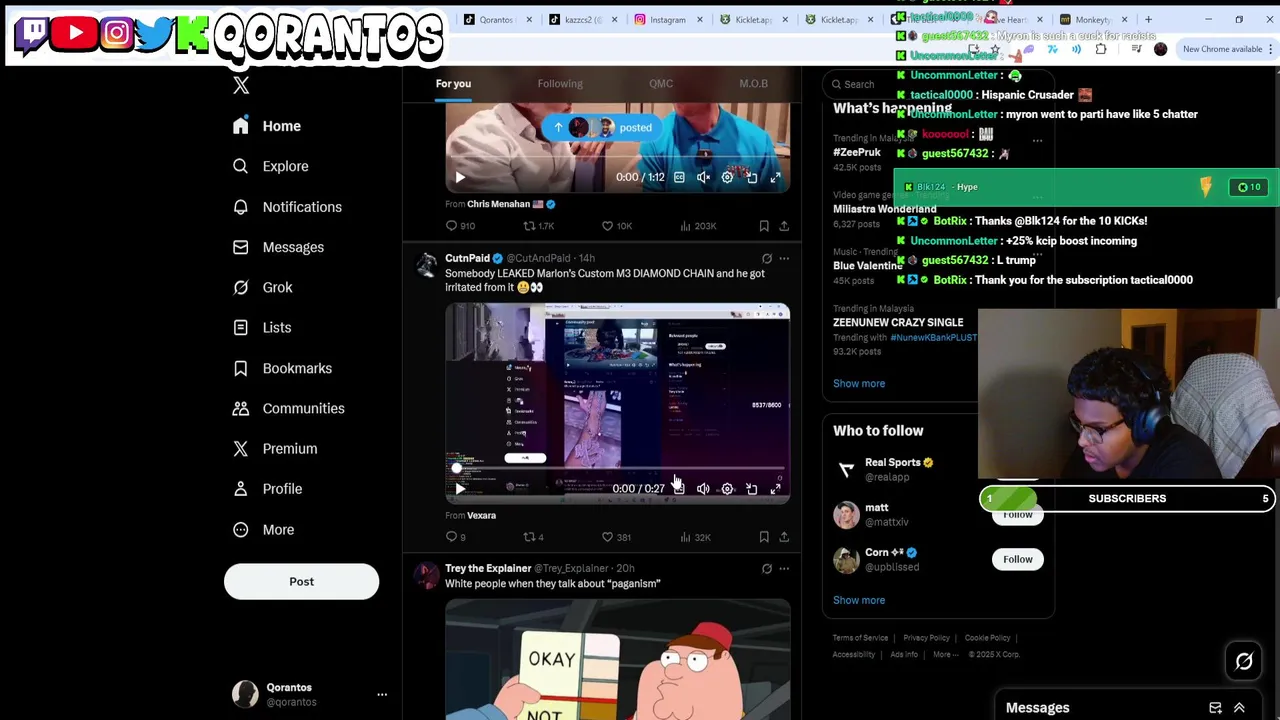
Task: Open the #NunewKBankPLUST trending link
Action: [x=934, y=338]
